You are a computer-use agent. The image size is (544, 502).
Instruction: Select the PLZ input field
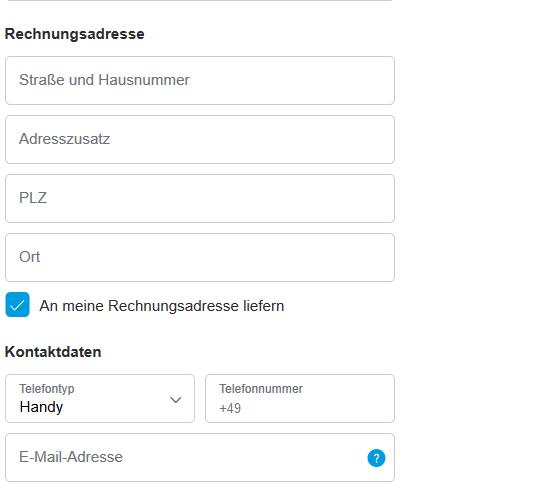(x=200, y=198)
